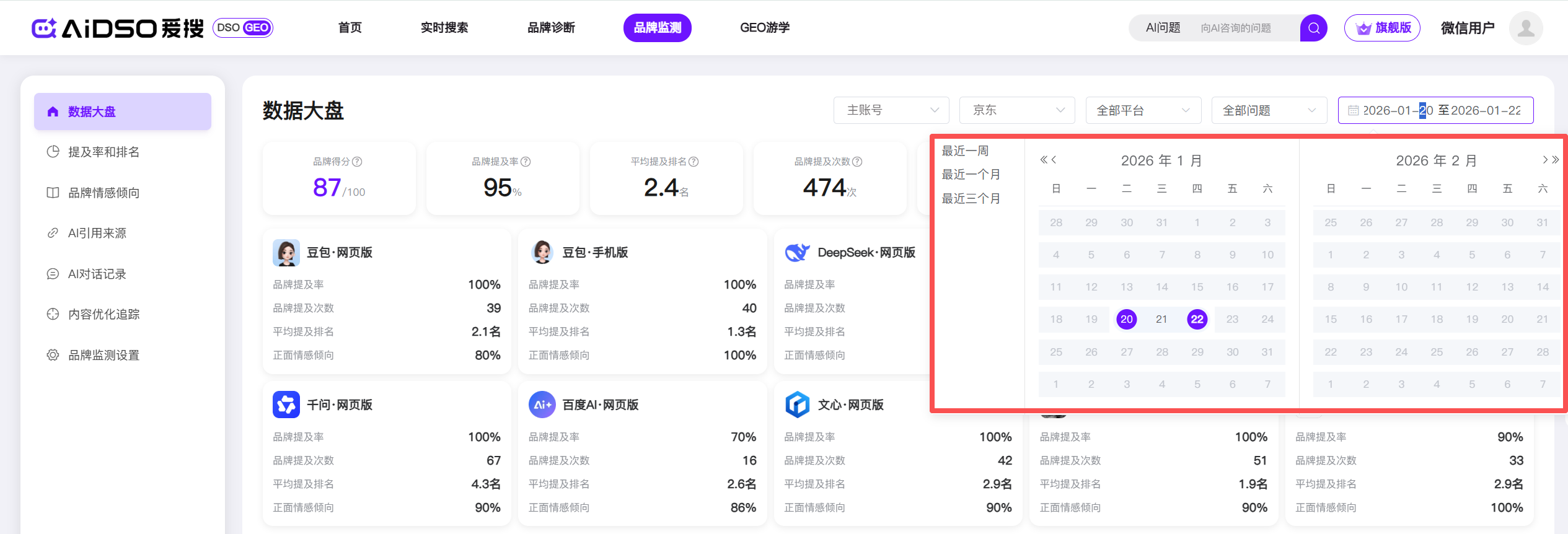The width and height of the screenshot is (1568, 534).
Task: Click the help icon beside 平均提及排名
Action: (694, 162)
